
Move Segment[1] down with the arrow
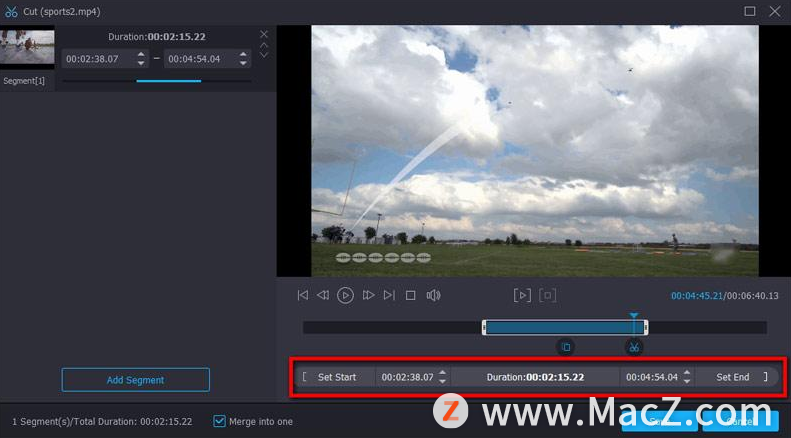pyautogui.click(x=264, y=54)
